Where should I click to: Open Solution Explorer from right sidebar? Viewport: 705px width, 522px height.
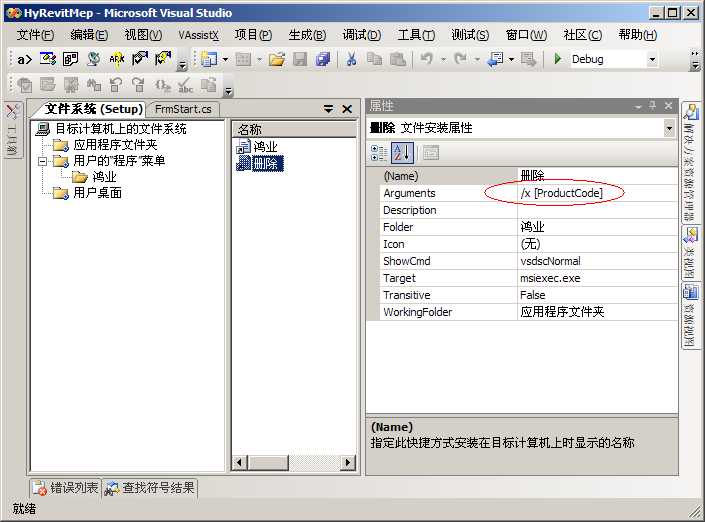pyautogui.click(x=690, y=162)
